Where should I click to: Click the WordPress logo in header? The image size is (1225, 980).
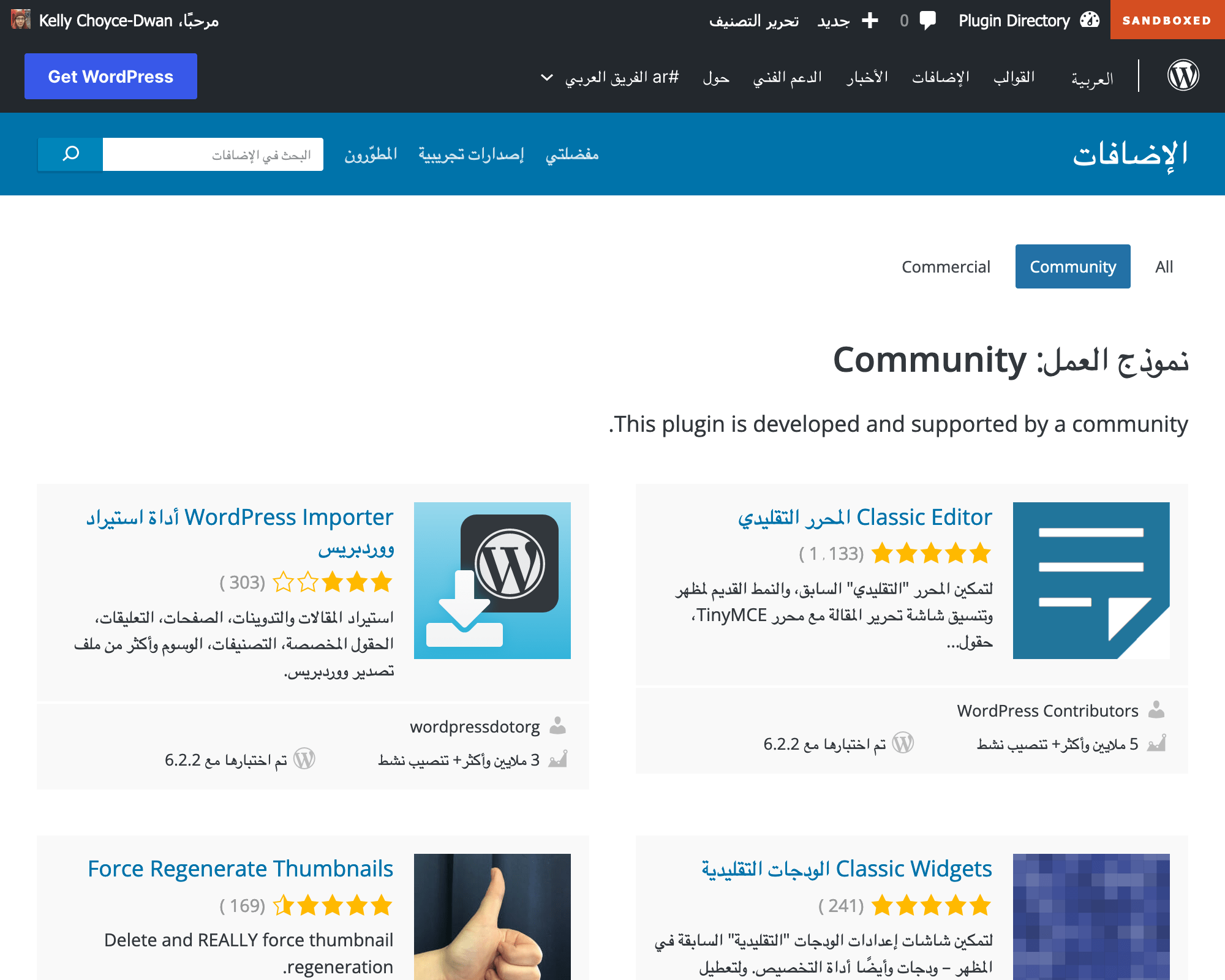[x=1183, y=76]
